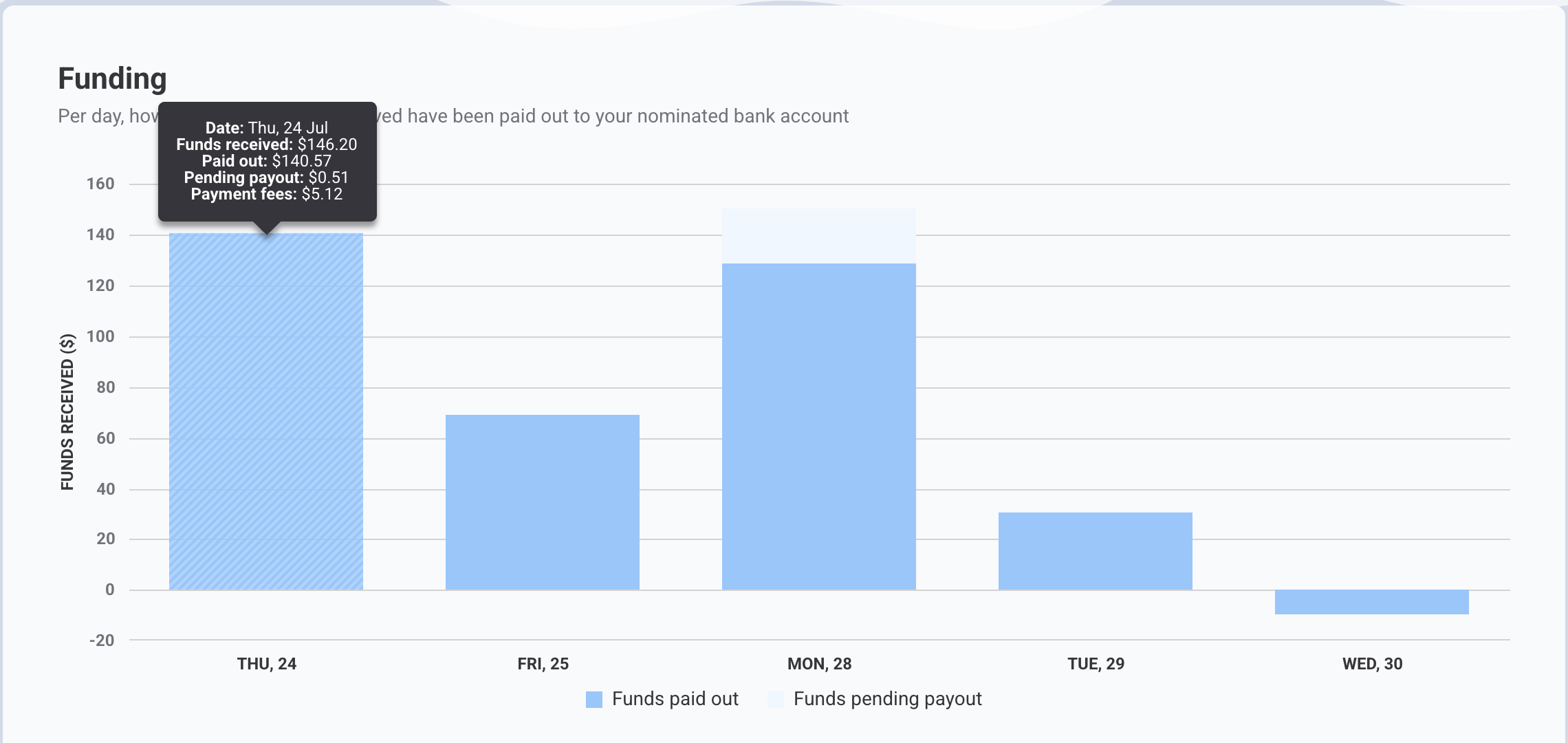Click the FRI, 25 axis label

point(543,664)
